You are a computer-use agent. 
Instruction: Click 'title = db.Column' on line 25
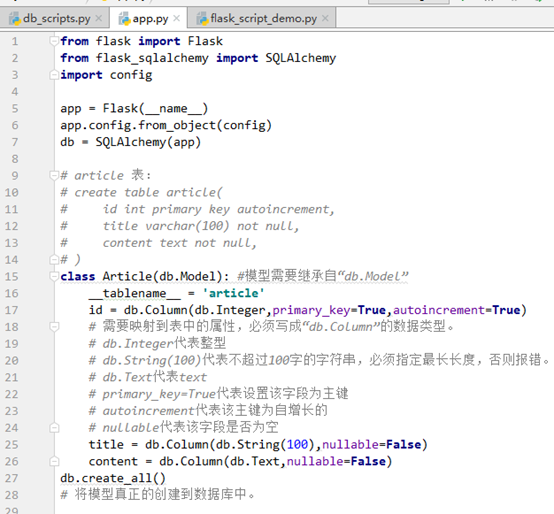(x=149, y=444)
